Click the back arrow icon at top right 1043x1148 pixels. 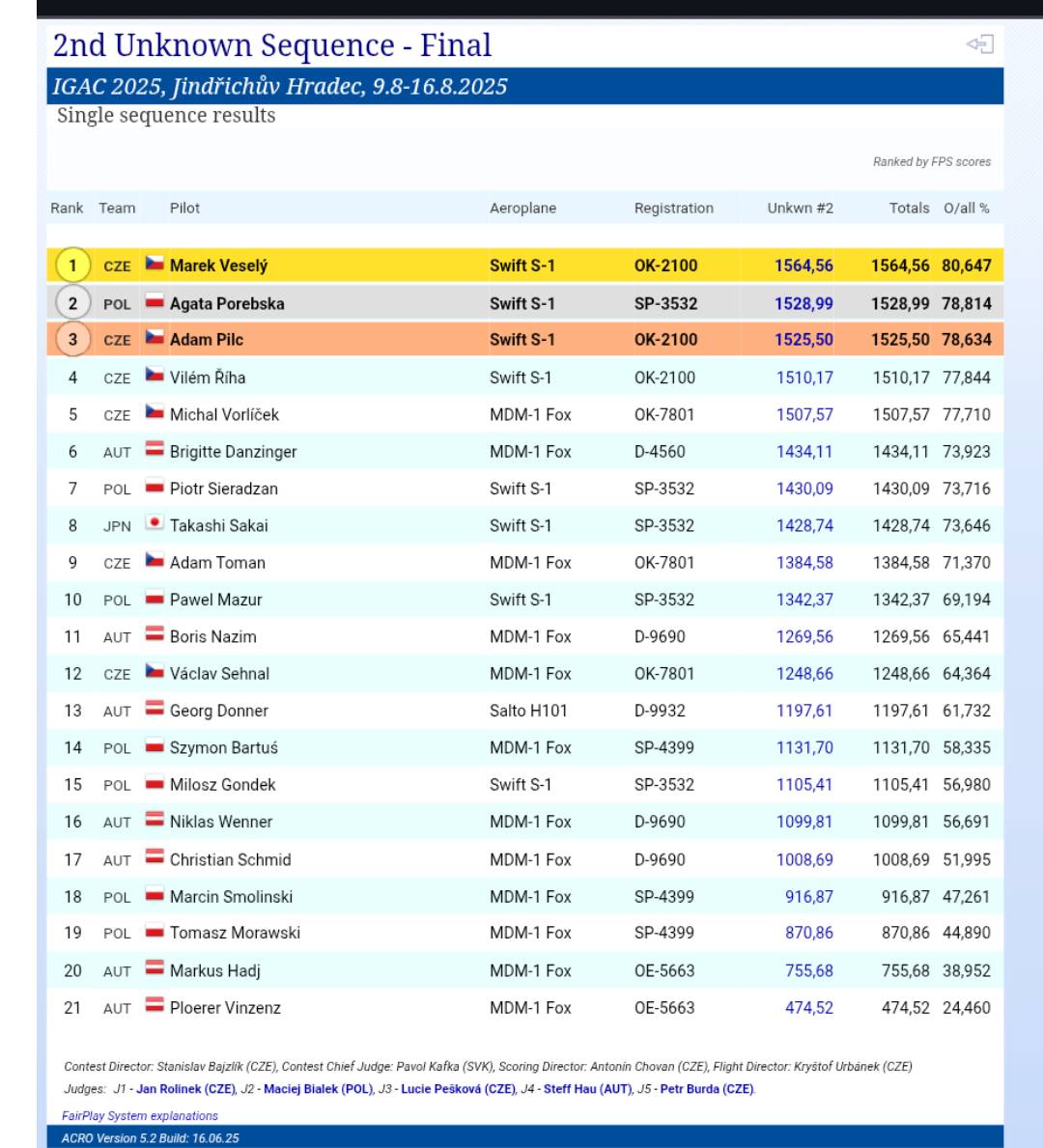click(979, 44)
